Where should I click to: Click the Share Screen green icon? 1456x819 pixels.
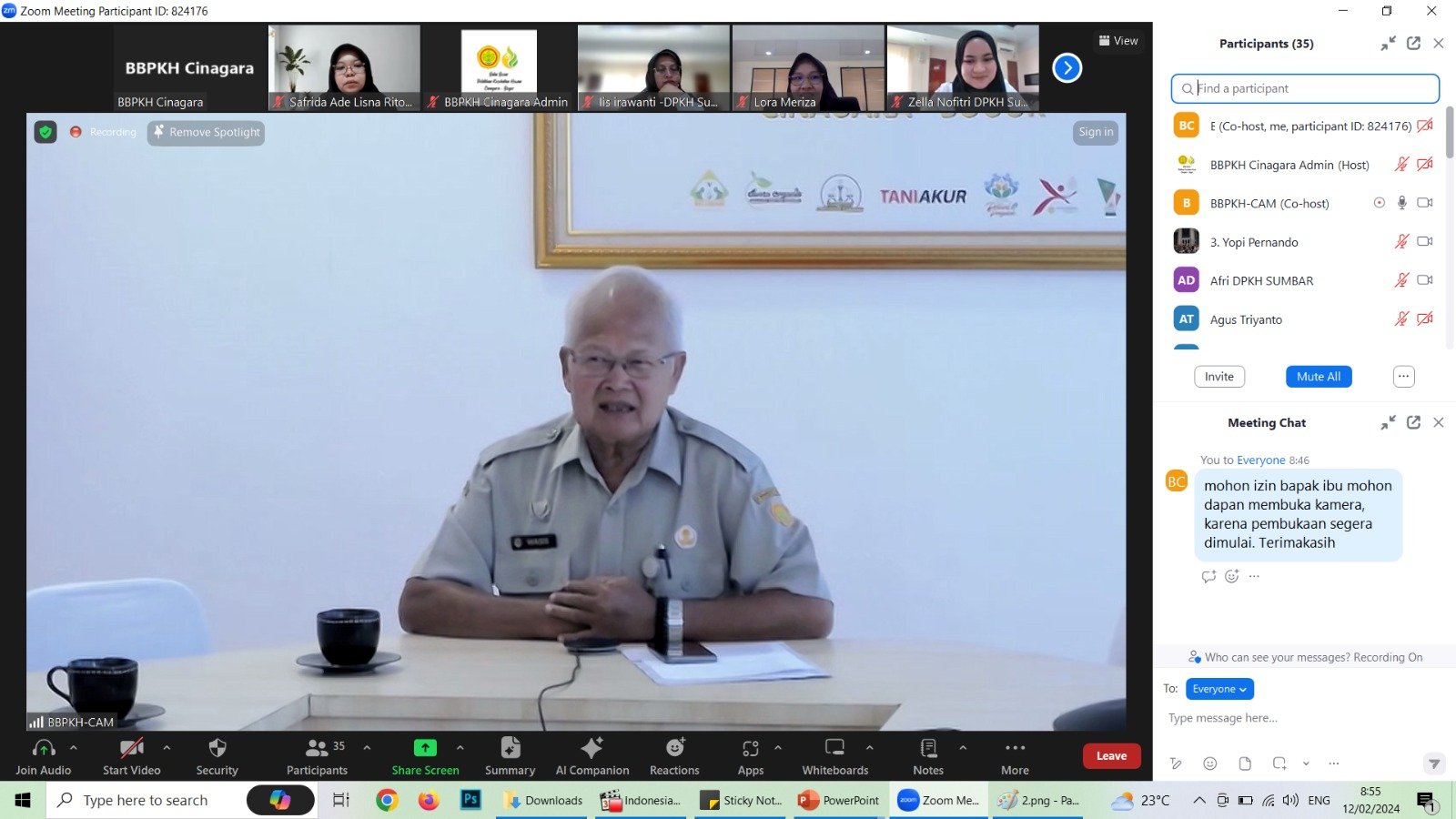[425, 748]
